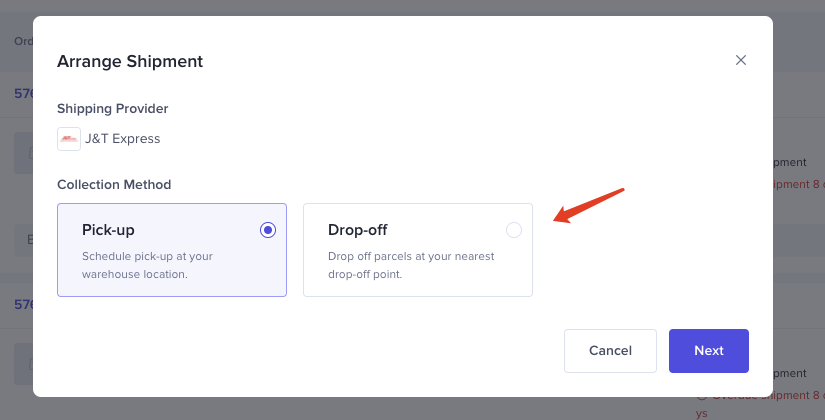Viewport: 825px width, 420px height.
Task: Click the red arrow annotation
Action: coord(590,204)
